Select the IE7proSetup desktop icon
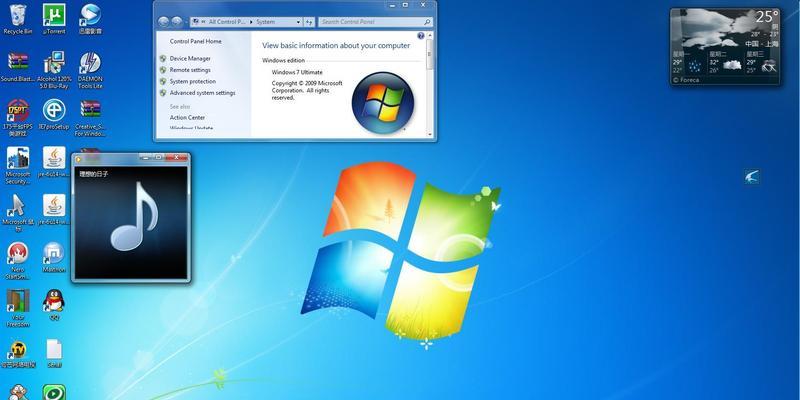The image size is (800, 400). [x=54, y=114]
